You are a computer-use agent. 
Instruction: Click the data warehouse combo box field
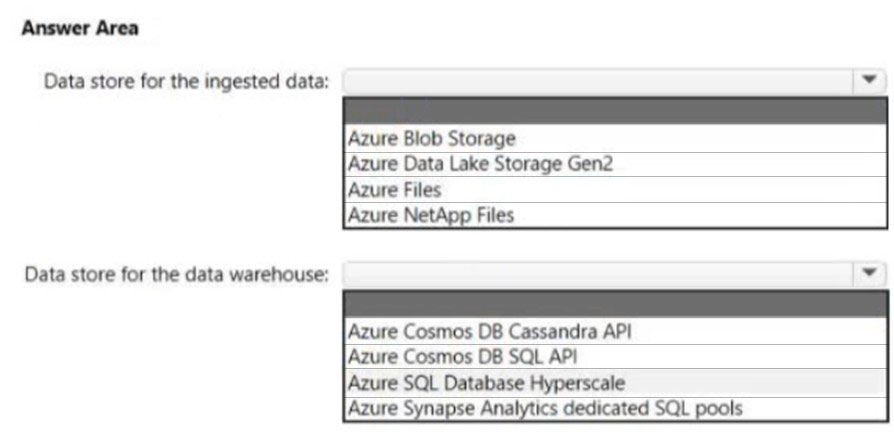click(598, 274)
